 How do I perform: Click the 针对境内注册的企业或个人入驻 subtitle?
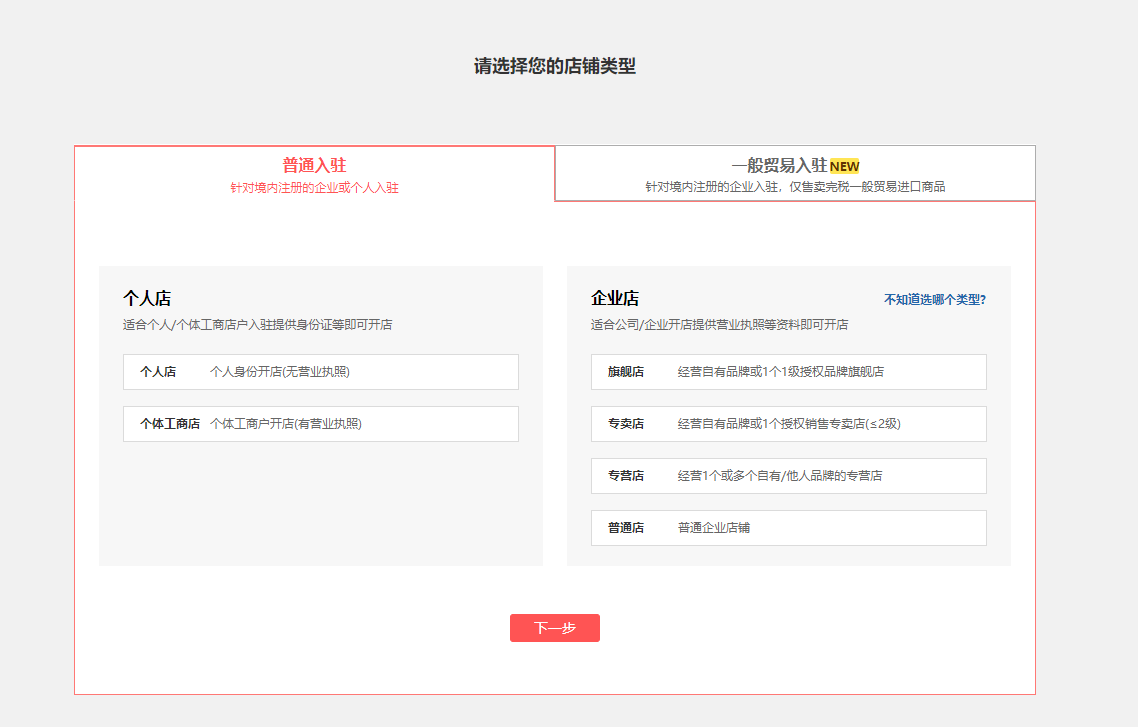(314, 188)
